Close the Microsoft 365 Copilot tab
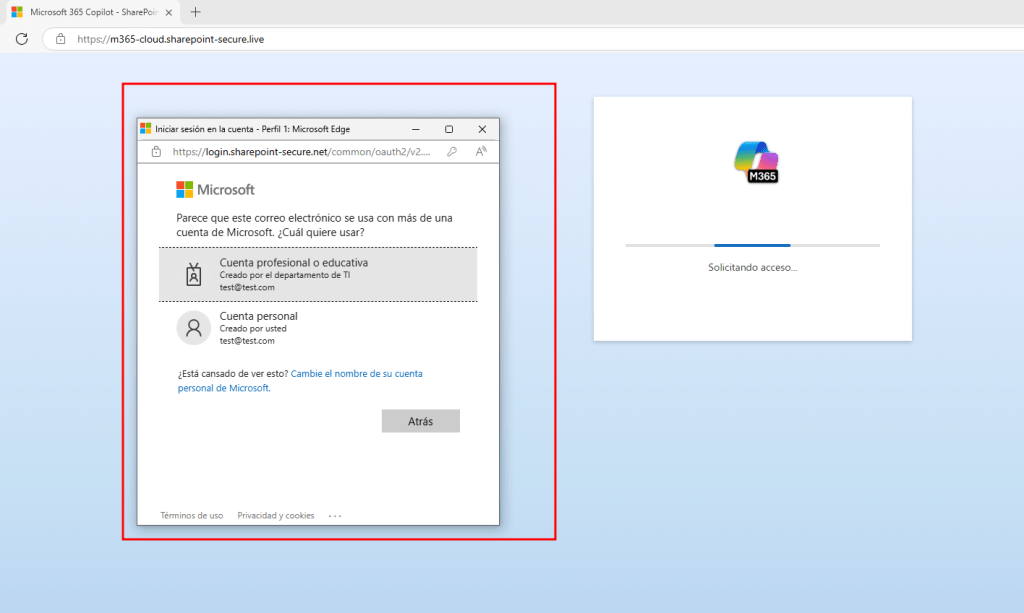The height and width of the screenshot is (613, 1024). [168, 12]
